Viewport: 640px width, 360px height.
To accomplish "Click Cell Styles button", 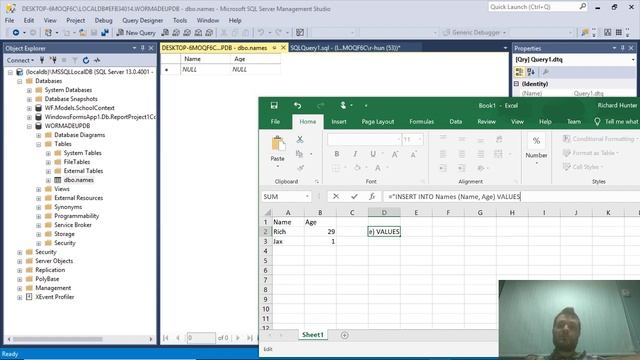I will click(582, 167).
